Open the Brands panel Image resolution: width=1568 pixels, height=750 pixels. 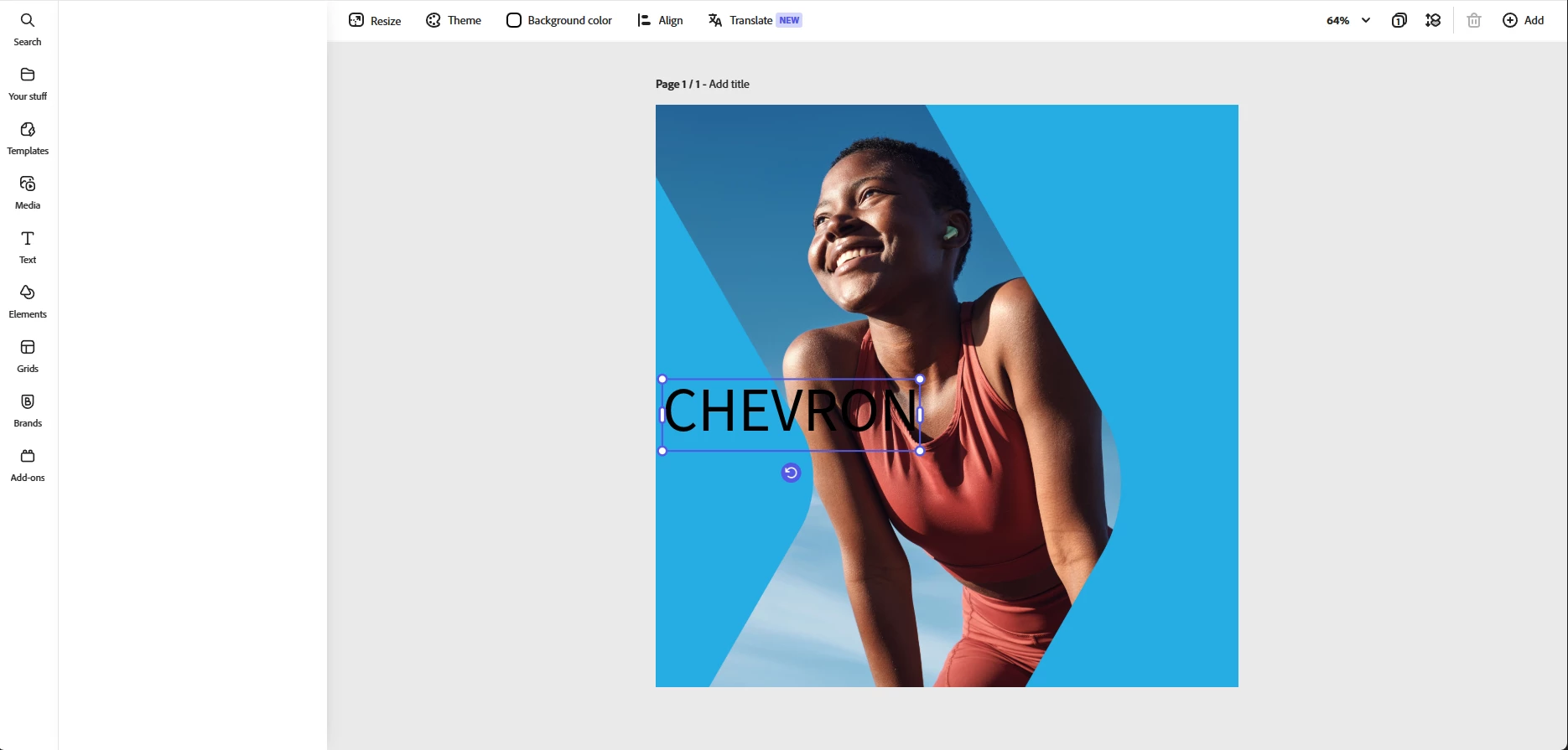coord(28,410)
